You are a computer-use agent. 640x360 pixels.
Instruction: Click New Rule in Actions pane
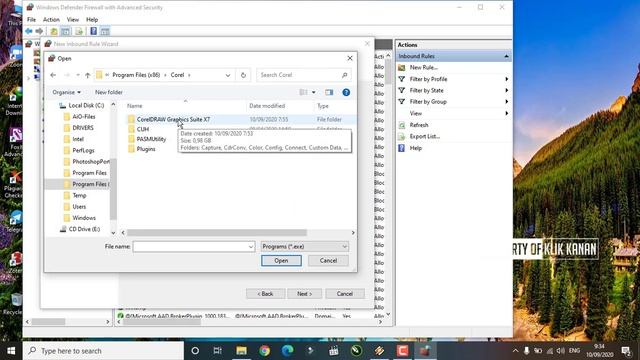(423, 67)
